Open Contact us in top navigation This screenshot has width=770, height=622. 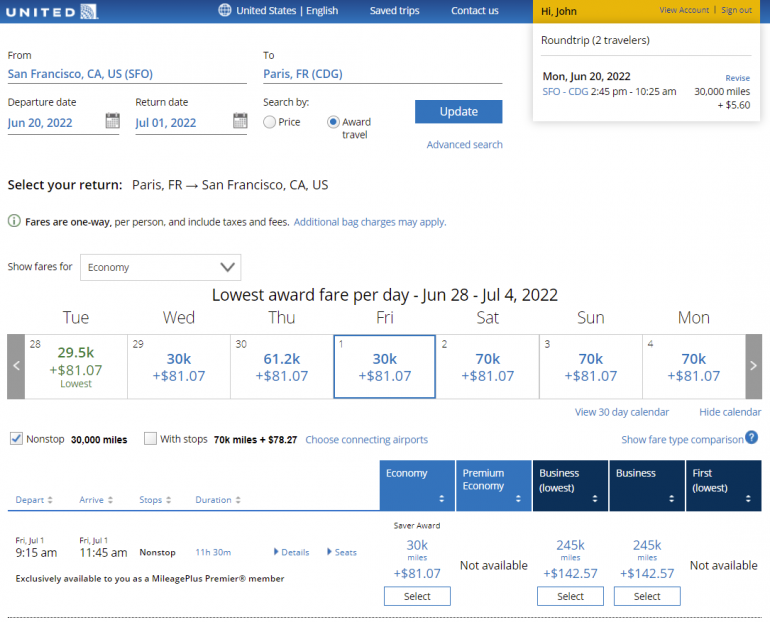click(x=474, y=11)
